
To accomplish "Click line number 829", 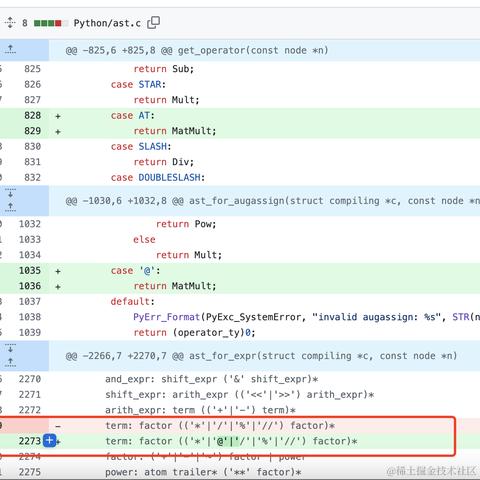I will coord(32,131).
